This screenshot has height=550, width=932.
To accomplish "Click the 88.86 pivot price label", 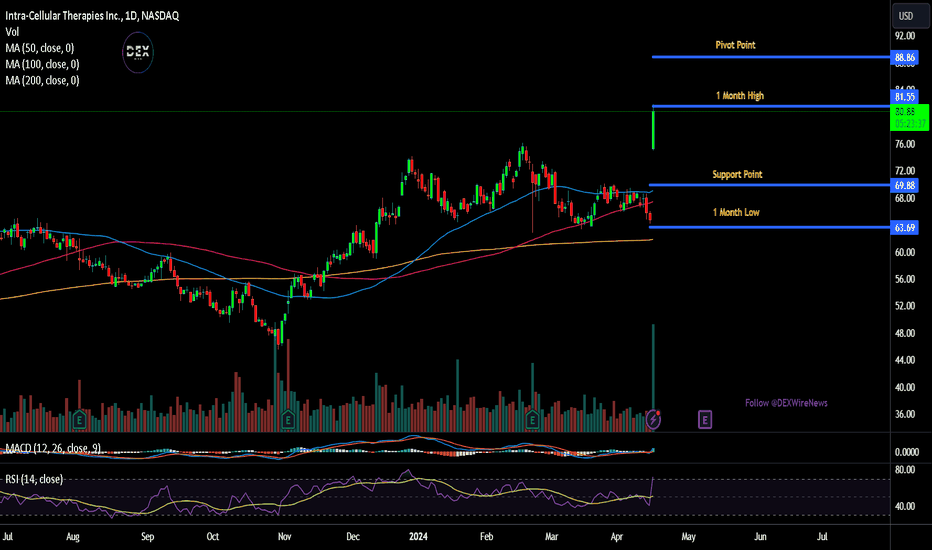I will pyautogui.click(x=905, y=58).
